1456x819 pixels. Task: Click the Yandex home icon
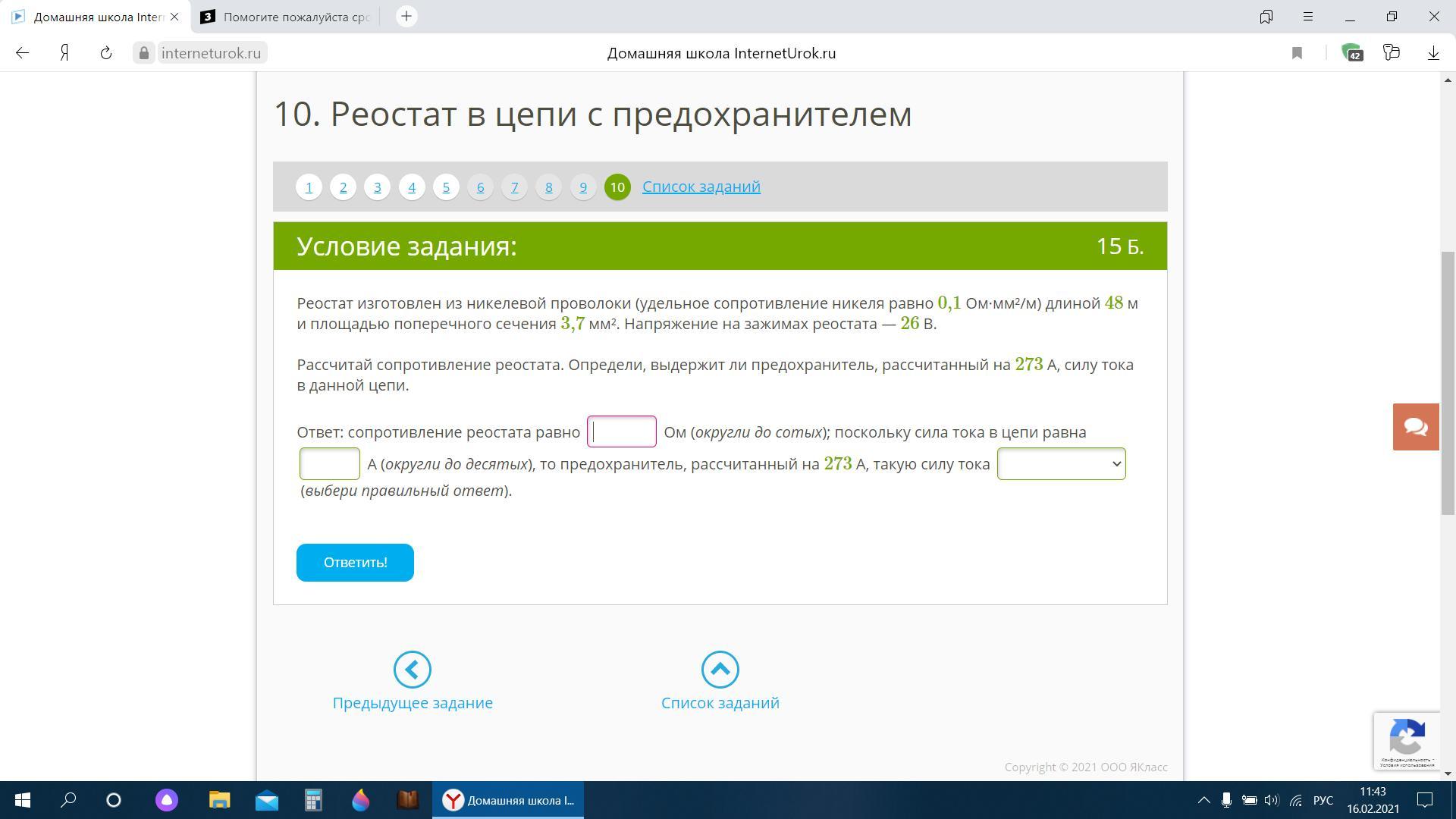coord(65,53)
